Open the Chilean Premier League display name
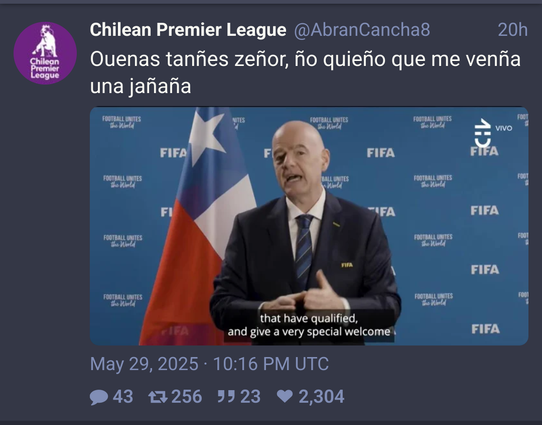This screenshot has height=425, width=542. [188, 30]
